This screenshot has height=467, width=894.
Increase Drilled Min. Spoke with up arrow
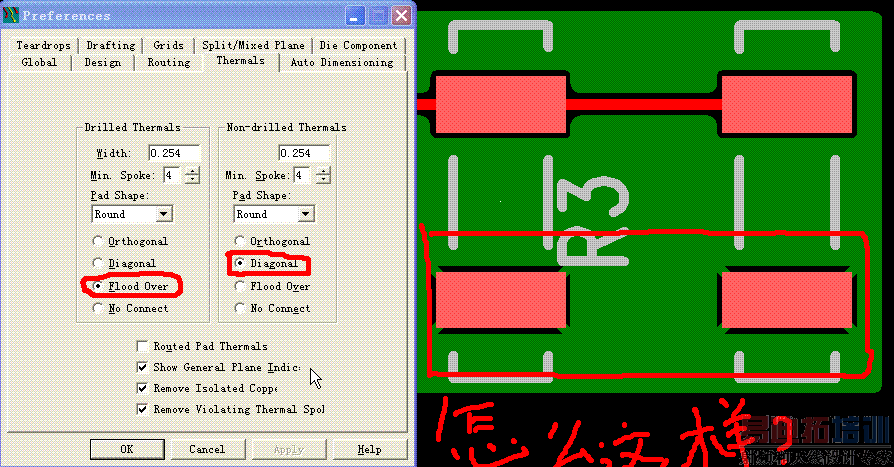click(192, 171)
